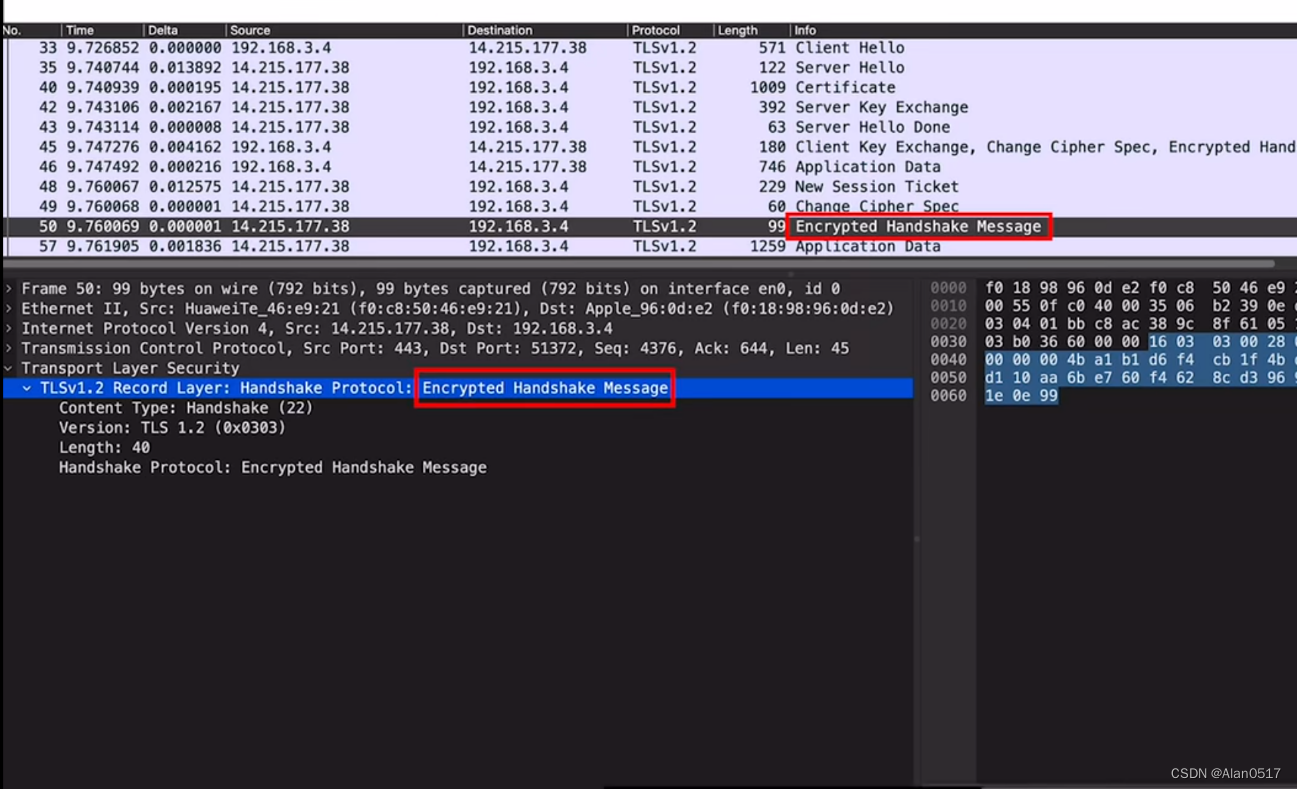Select packet 42 Server Key Exchange
The height and width of the screenshot is (789, 1297).
648,108
